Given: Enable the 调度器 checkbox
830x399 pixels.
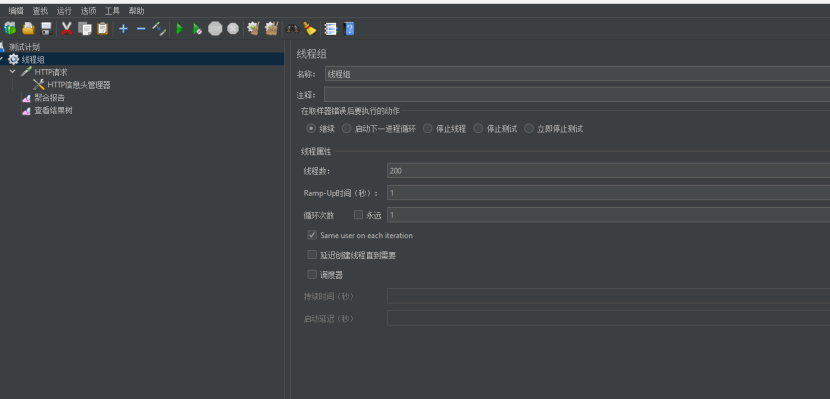Looking at the screenshot, I should pyautogui.click(x=312, y=275).
